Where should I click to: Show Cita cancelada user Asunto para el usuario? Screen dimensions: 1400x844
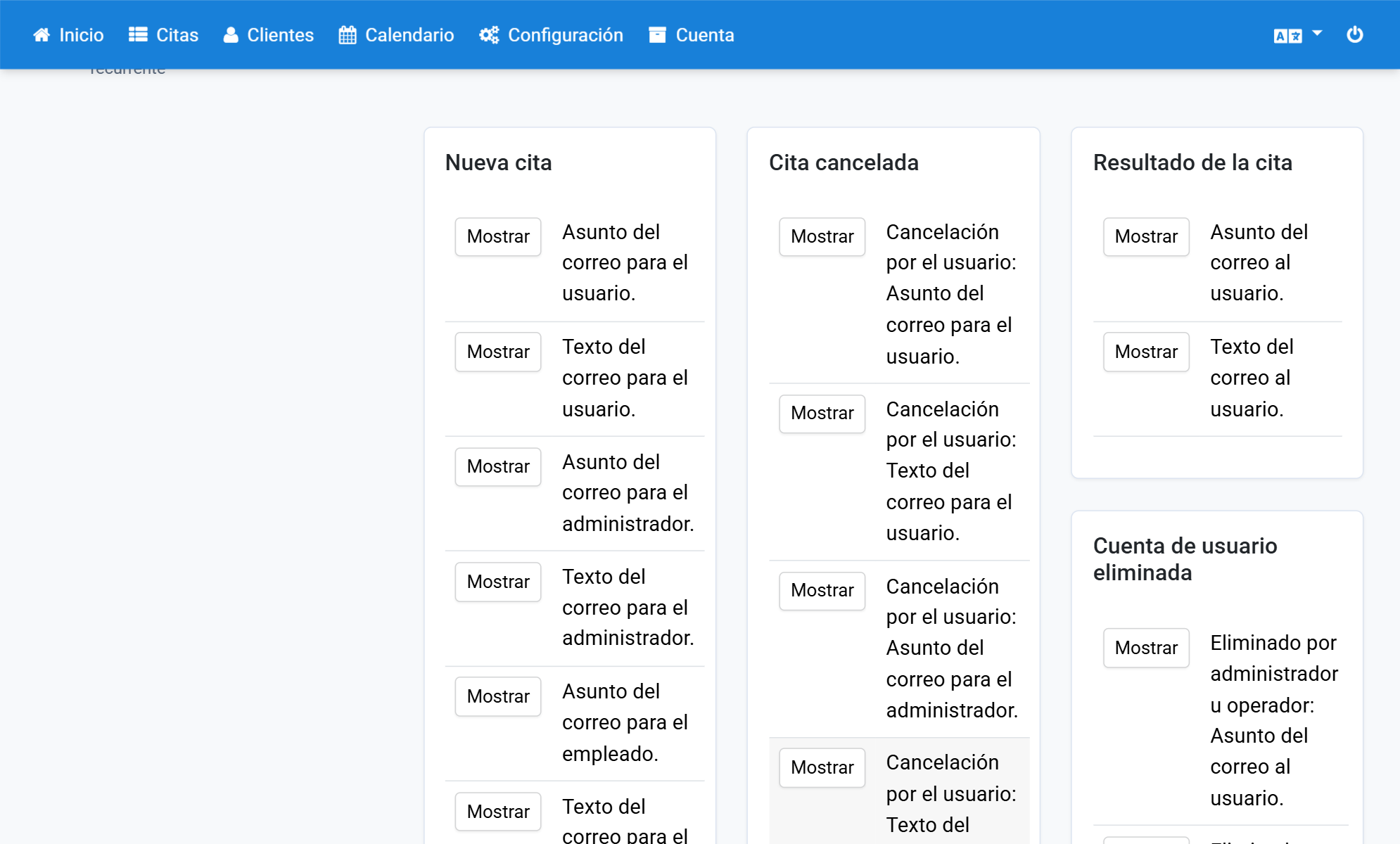tap(822, 237)
